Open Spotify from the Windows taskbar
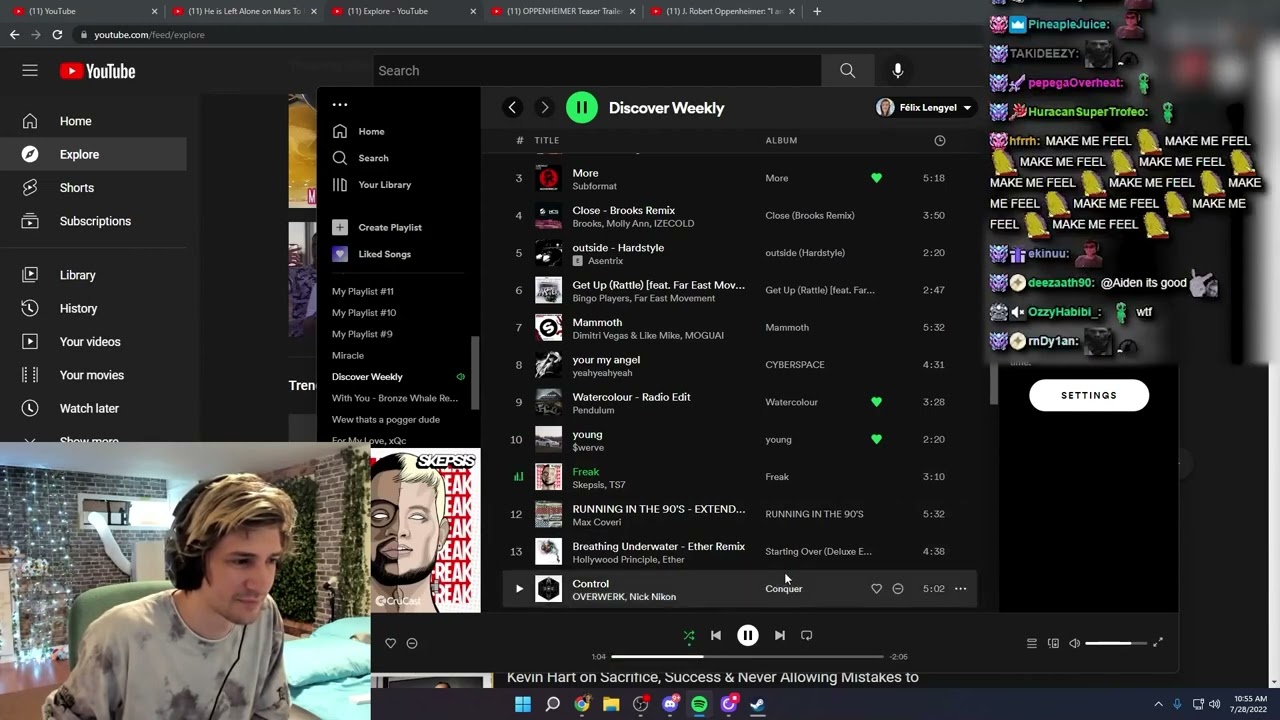 (x=699, y=704)
